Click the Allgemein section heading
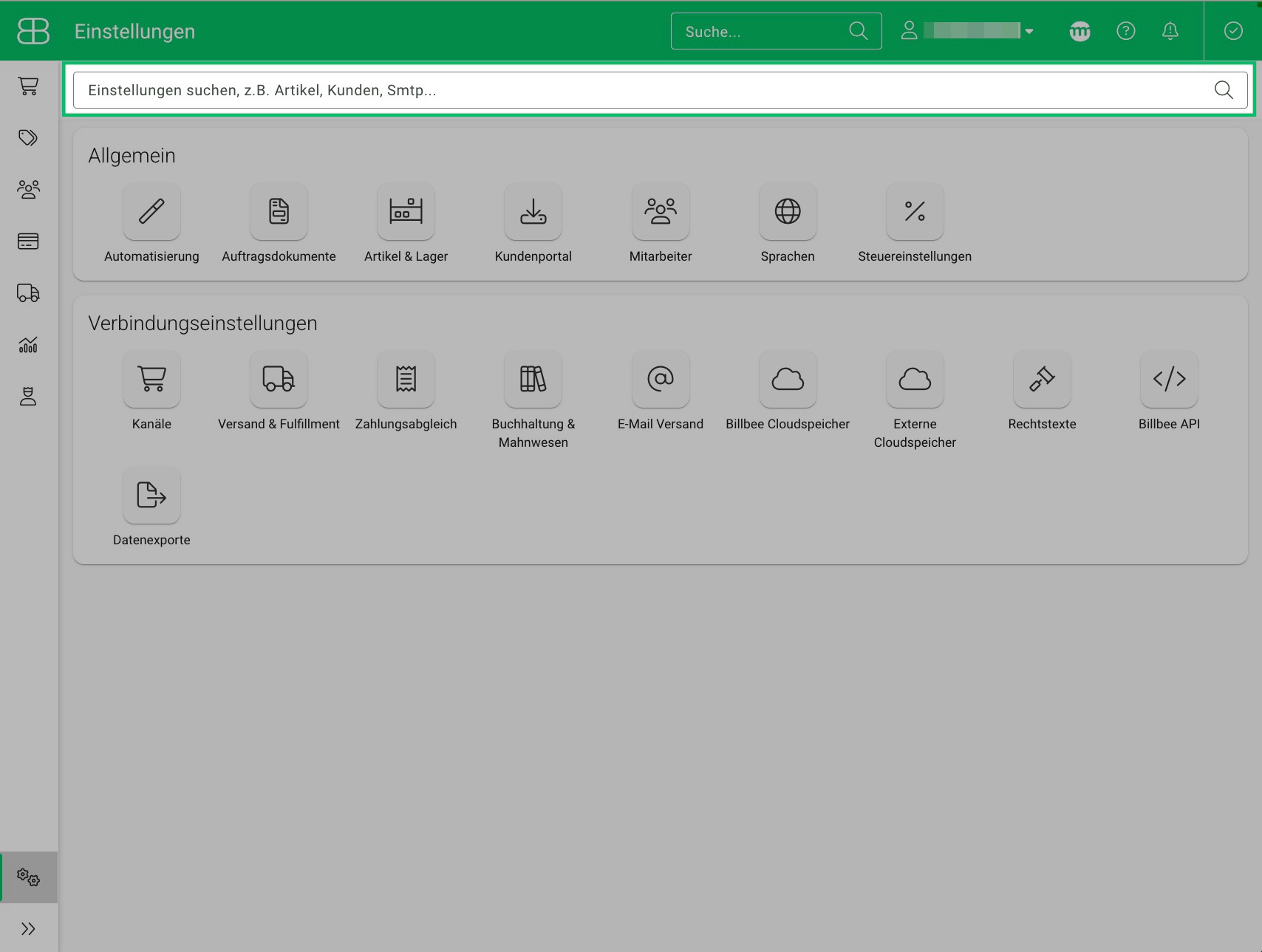Image resolution: width=1262 pixels, height=952 pixels. (132, 156)
